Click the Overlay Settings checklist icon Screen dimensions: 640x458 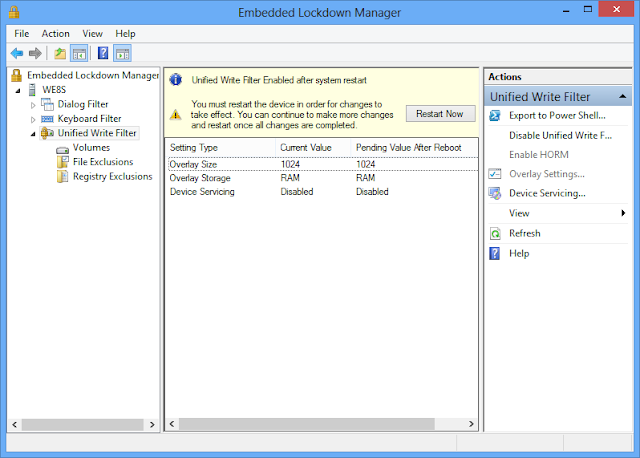[495, 174]
